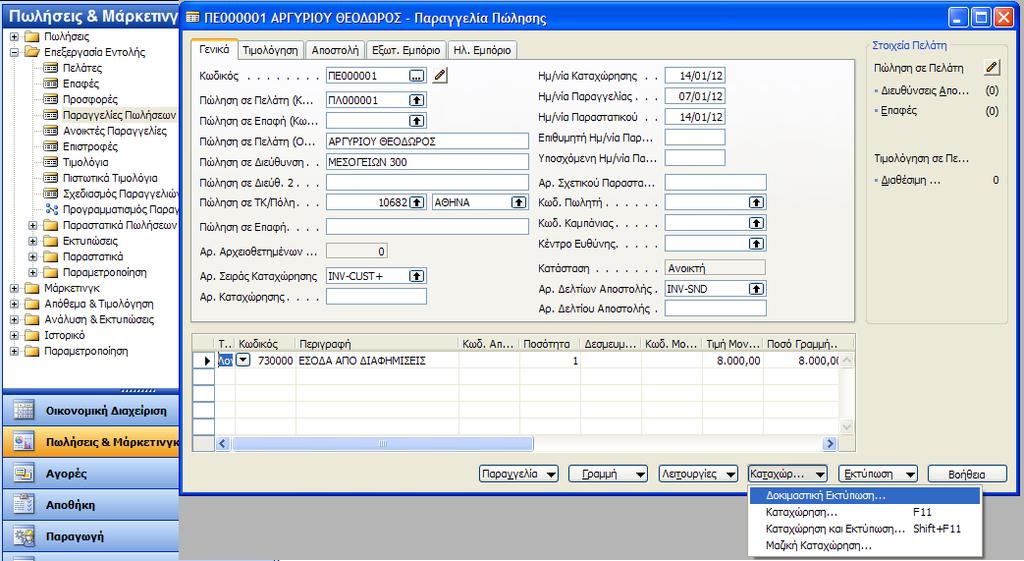Click the horizontal scrollbar thumb under order lines
Screen dimensions: 1024x561
(383, 444)
